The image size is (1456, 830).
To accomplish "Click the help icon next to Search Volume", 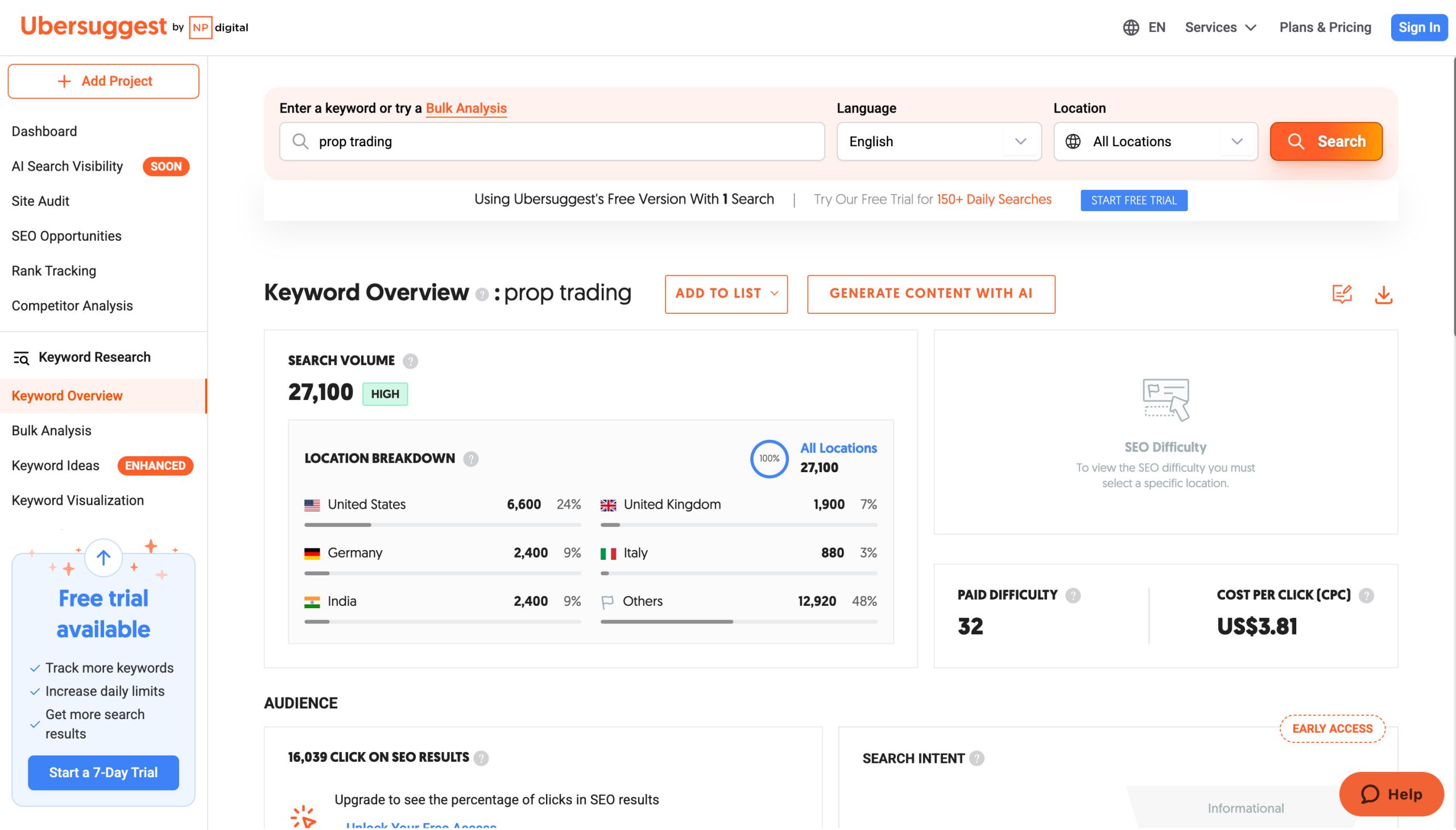I will (x=409, y=361).
